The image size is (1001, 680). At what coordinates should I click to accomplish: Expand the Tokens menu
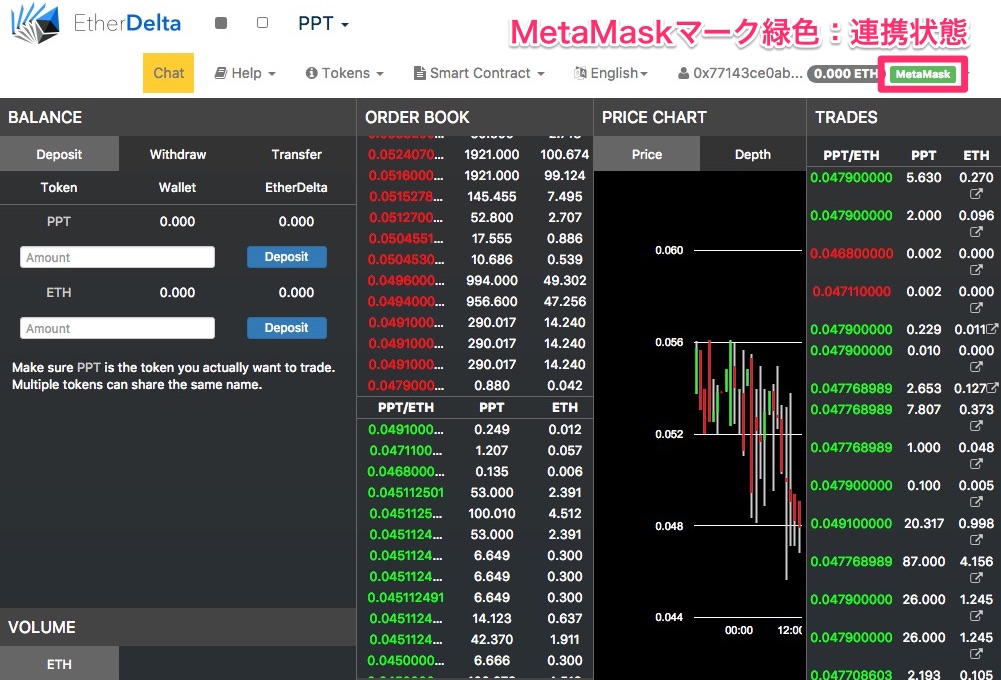(x=345, y=73)
